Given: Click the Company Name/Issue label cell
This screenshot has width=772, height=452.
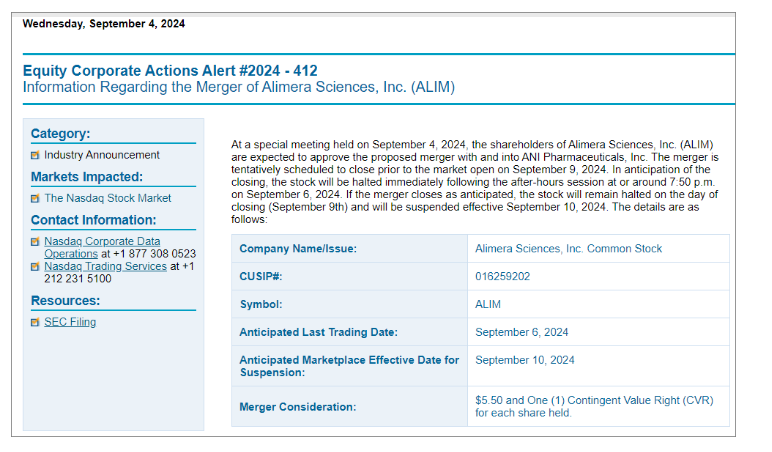Looking at the screenshot, I should pos(349,249).
